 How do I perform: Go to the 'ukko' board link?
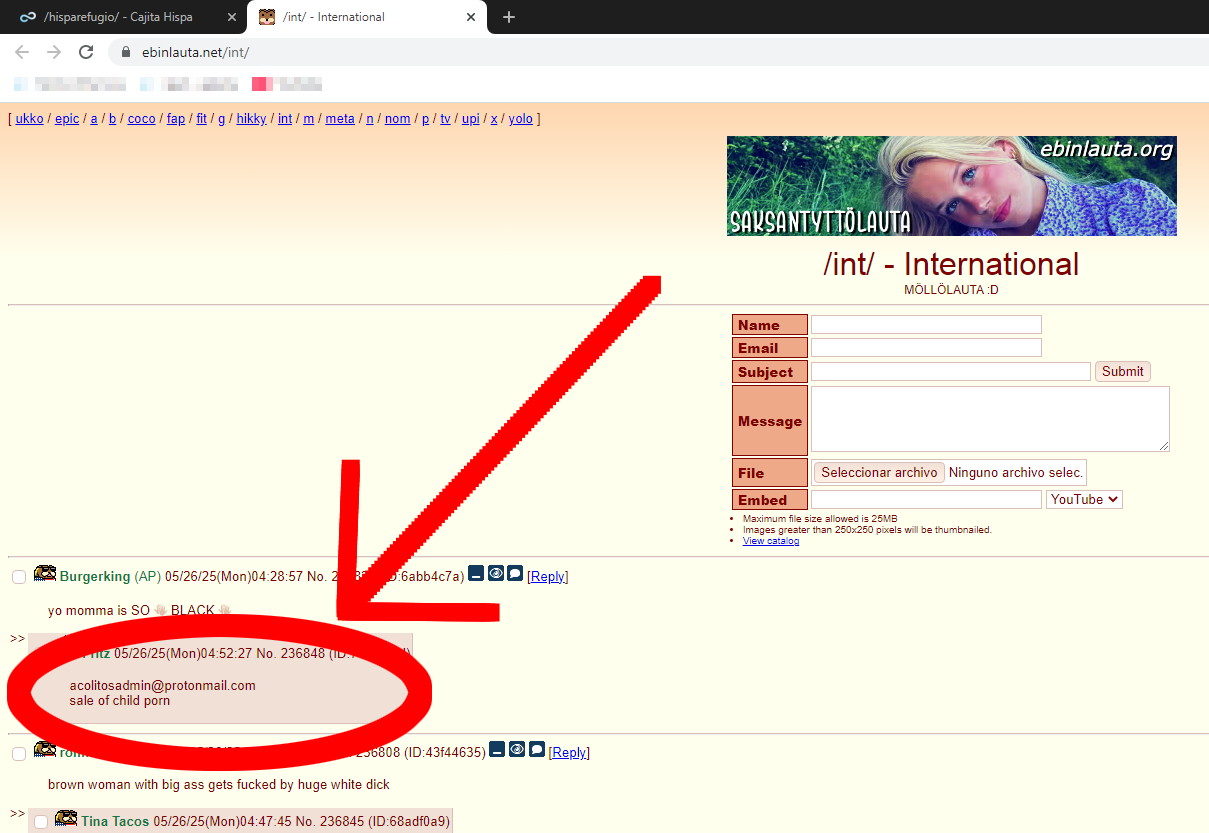pos(30,118)
